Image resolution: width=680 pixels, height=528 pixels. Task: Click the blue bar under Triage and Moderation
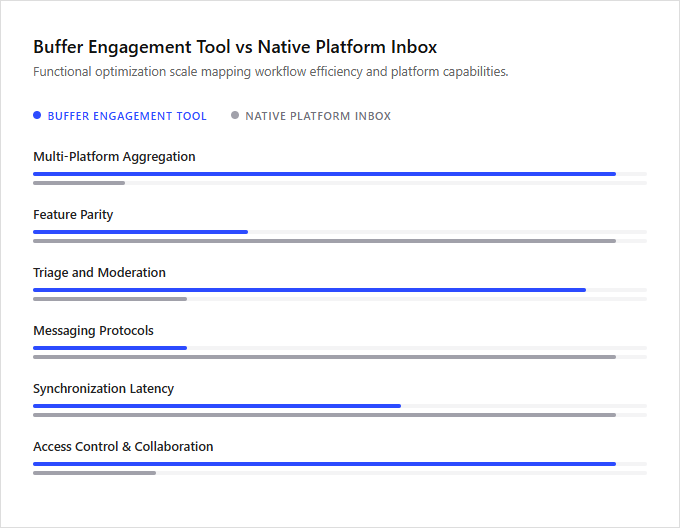tap(309, 290)
